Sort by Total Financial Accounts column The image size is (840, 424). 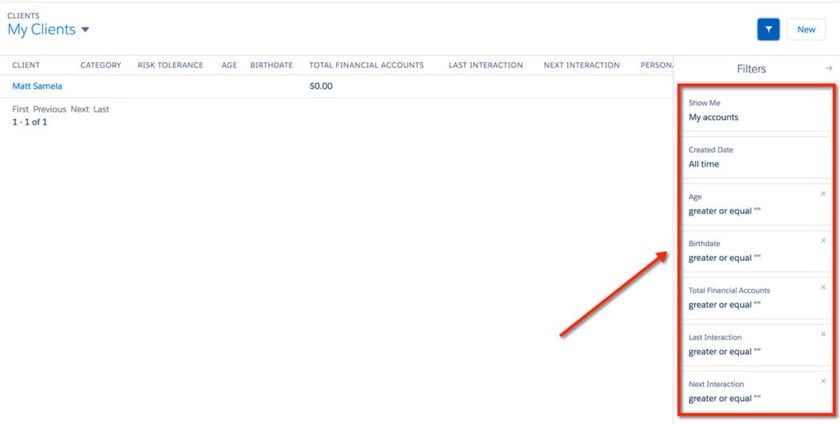[x=366, y=65]
